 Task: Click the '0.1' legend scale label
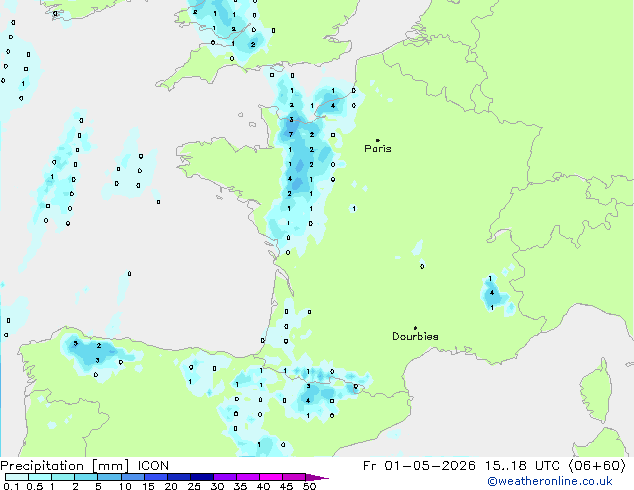11,486
